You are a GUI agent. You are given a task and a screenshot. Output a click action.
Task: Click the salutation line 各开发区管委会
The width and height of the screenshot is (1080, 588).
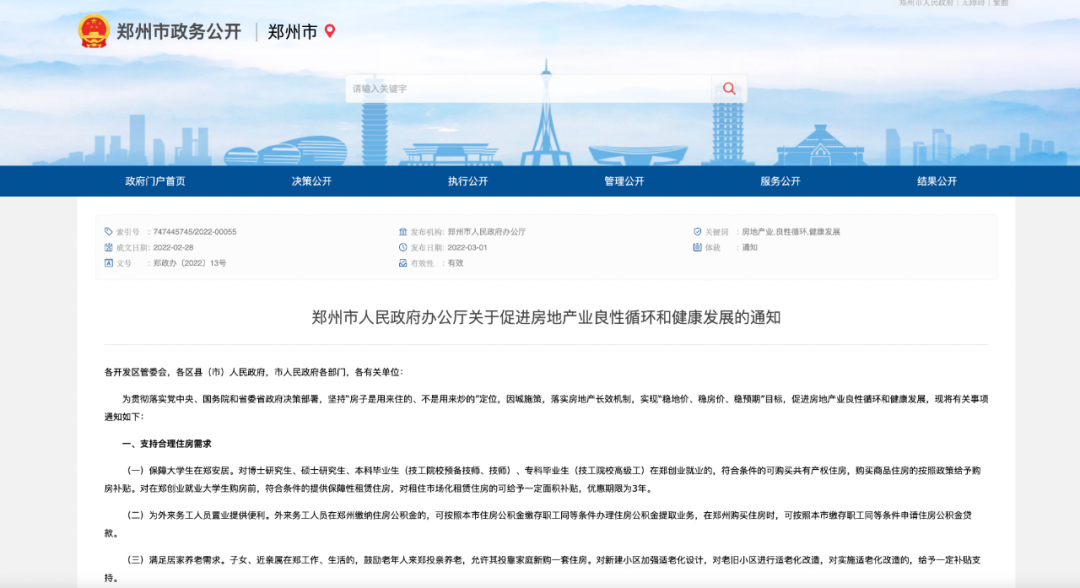click(253, 372)
